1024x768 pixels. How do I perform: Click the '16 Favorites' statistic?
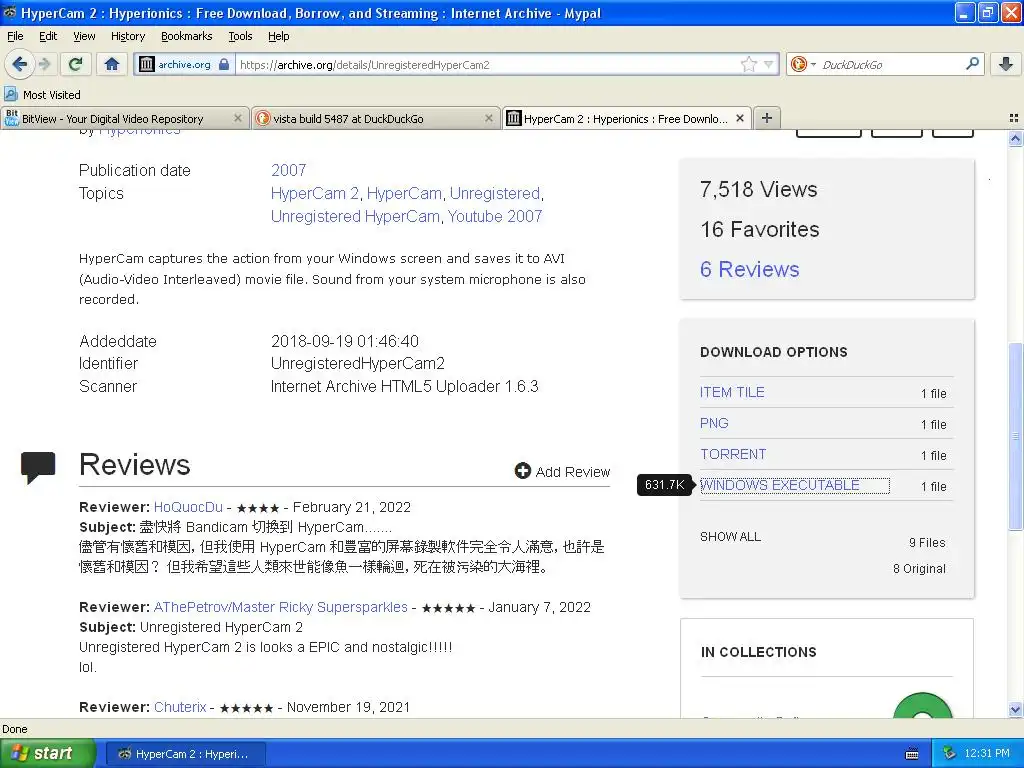[x=760, y=229]
